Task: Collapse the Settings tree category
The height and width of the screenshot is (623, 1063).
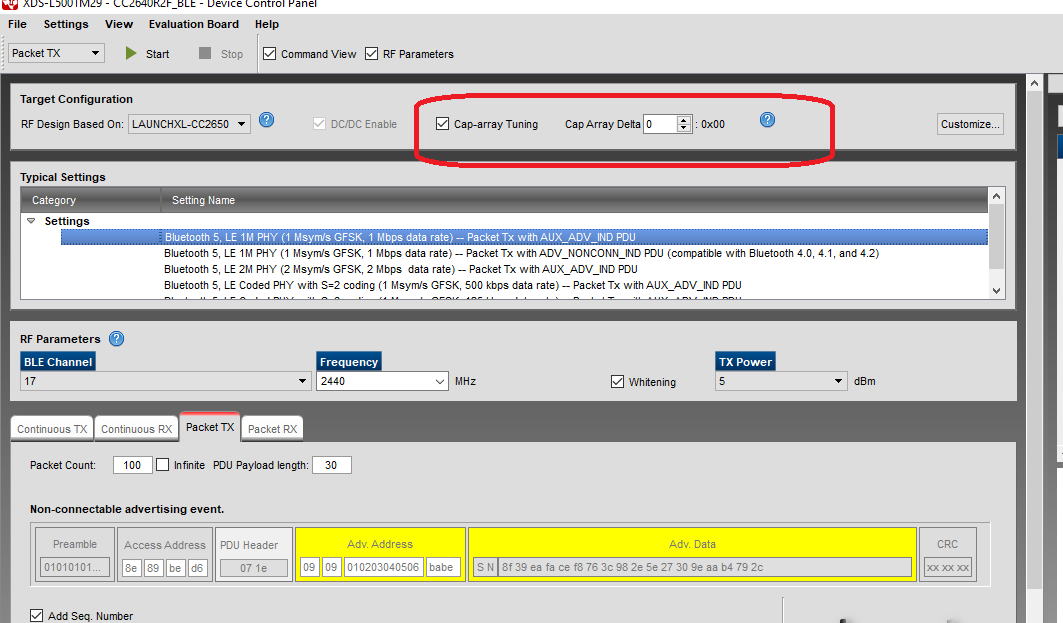Action: [x=31, y=221]
